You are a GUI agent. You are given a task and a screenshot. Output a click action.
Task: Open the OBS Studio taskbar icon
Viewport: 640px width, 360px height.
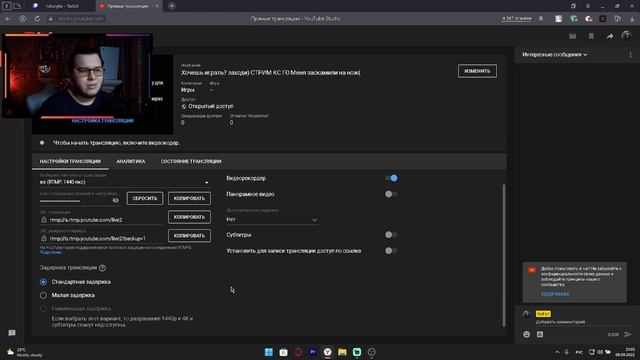[x=371, y=352]
